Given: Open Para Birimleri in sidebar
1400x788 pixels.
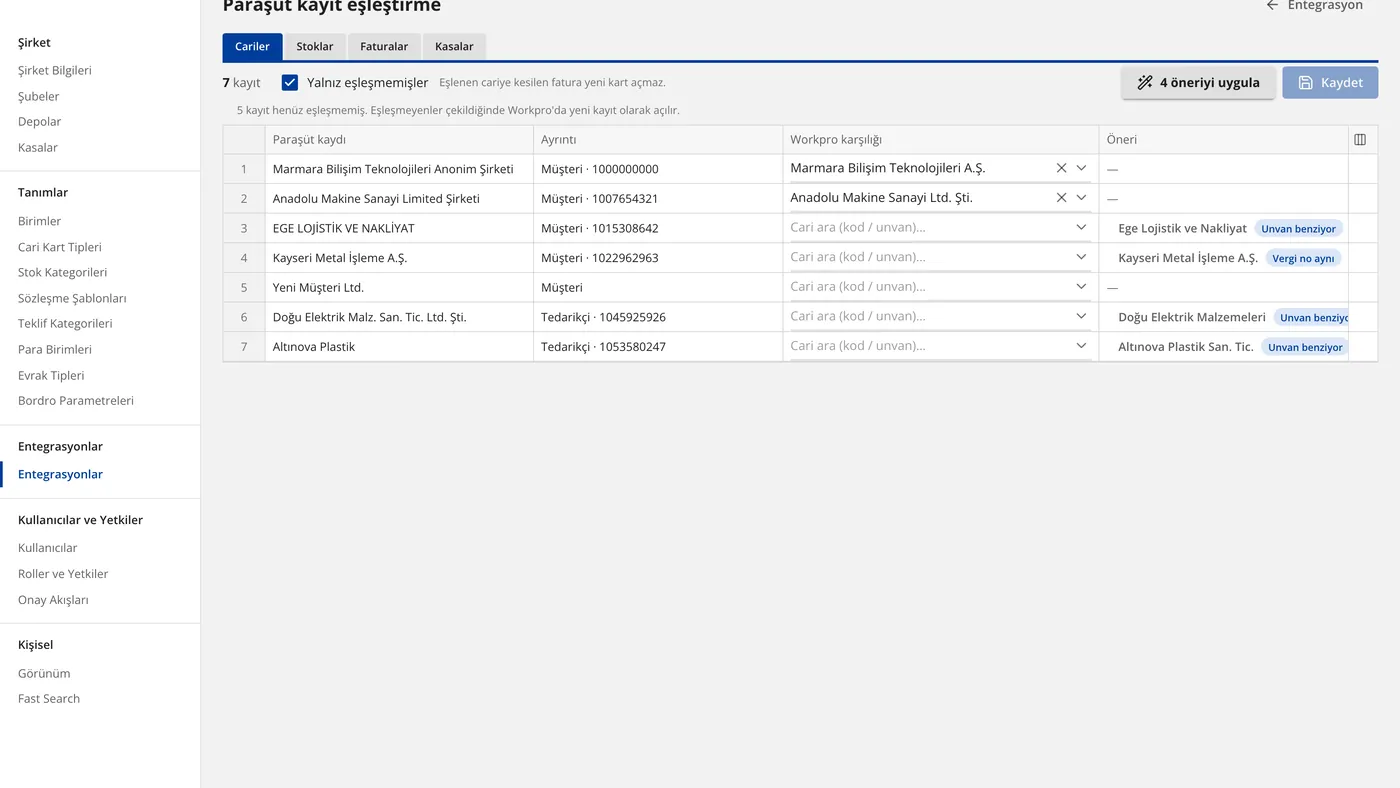Looking at the screenshot, I should [x=55, y=350].
